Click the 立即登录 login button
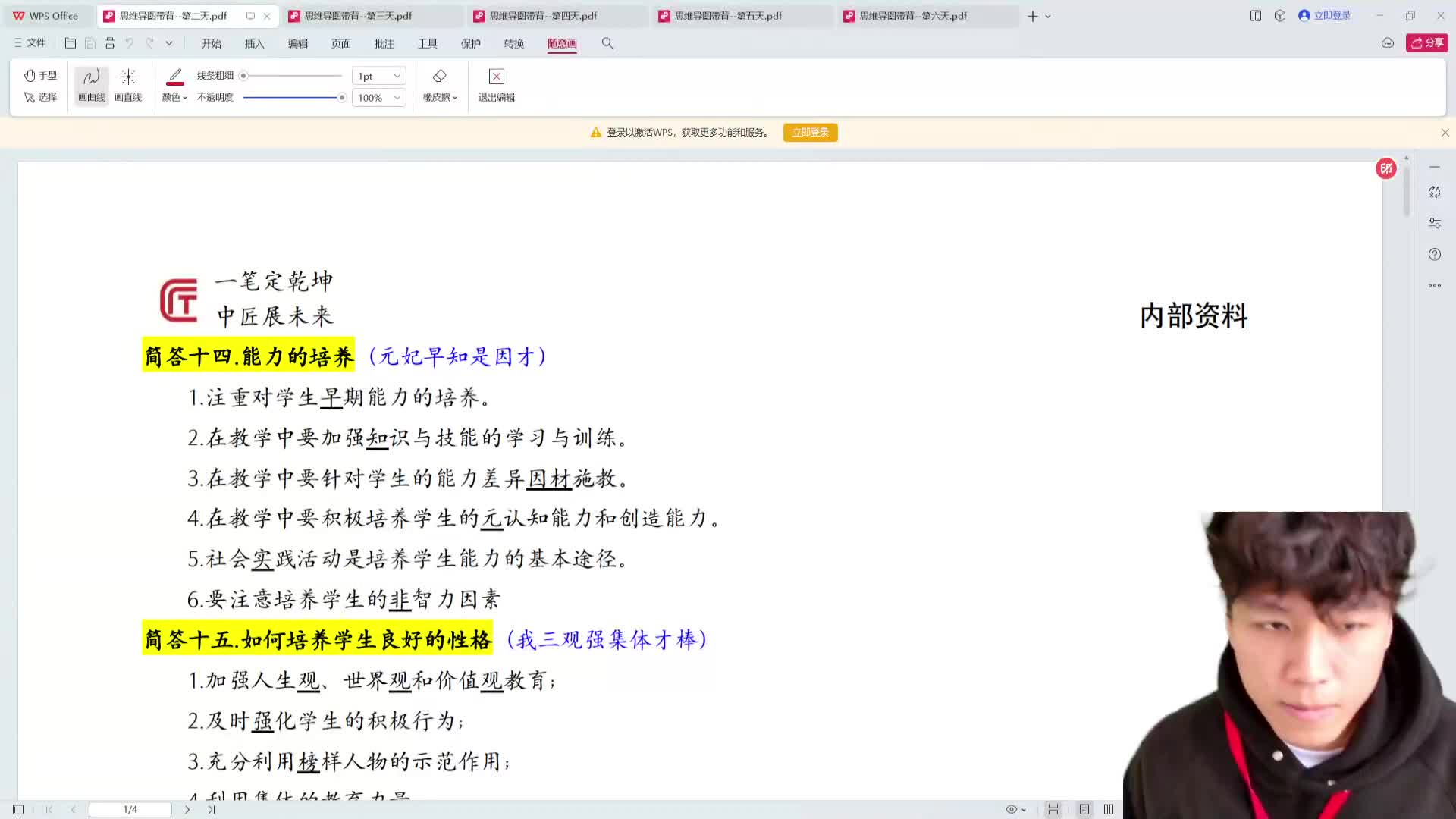This screenshot has width=1456, height=819. point(810,132)
